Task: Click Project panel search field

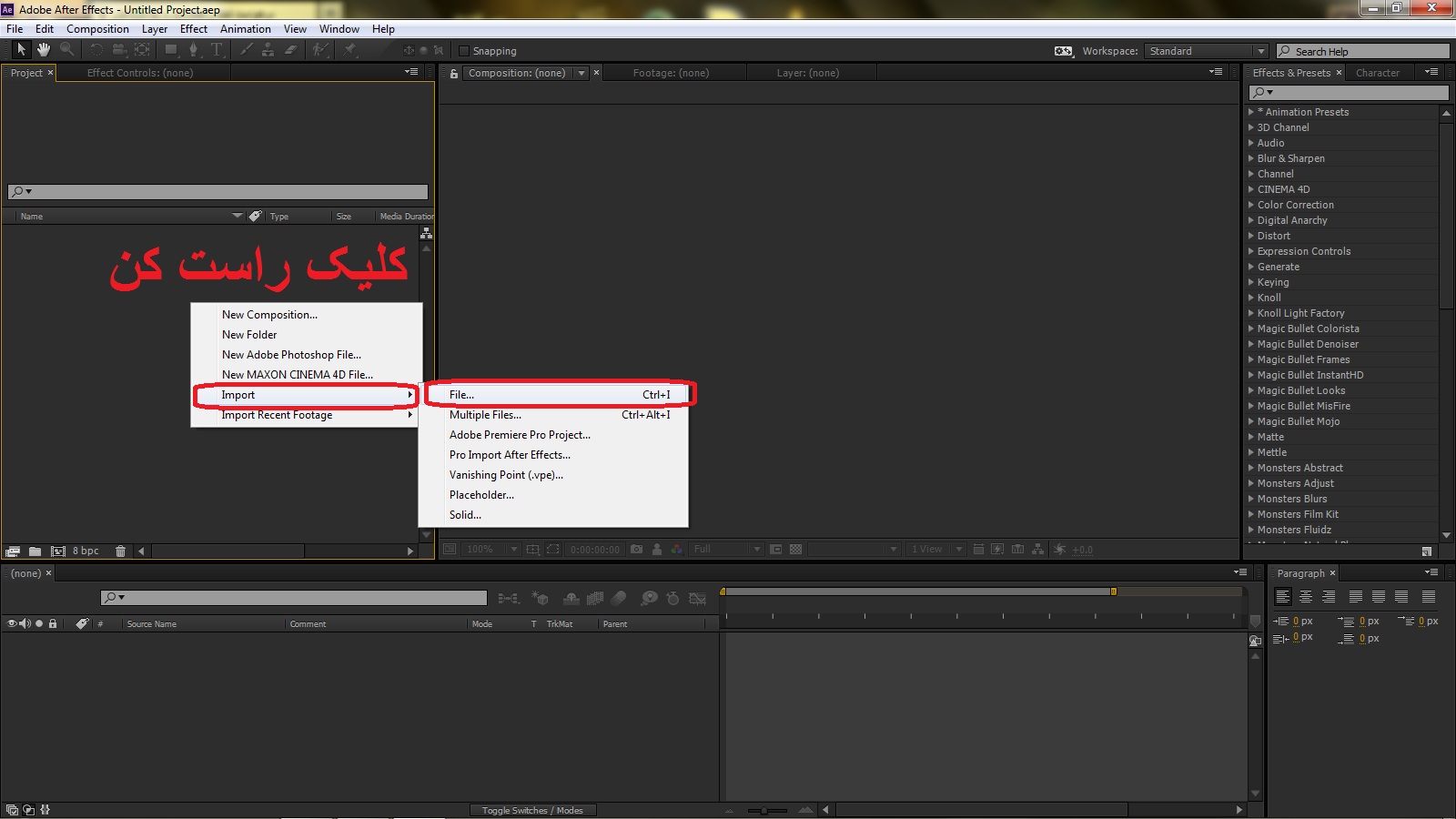Action: 217,191
